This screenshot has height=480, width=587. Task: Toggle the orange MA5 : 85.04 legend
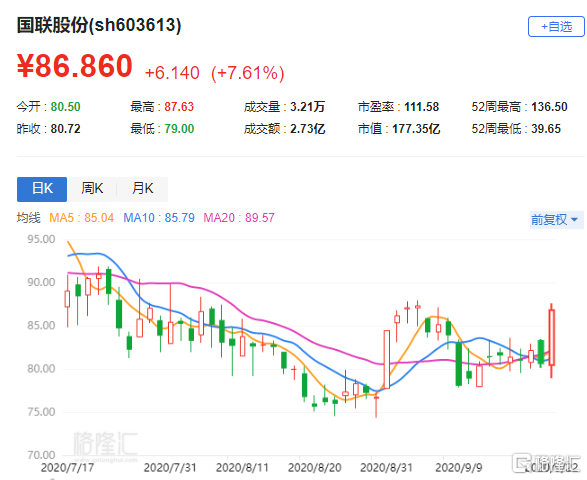(81, 218)
